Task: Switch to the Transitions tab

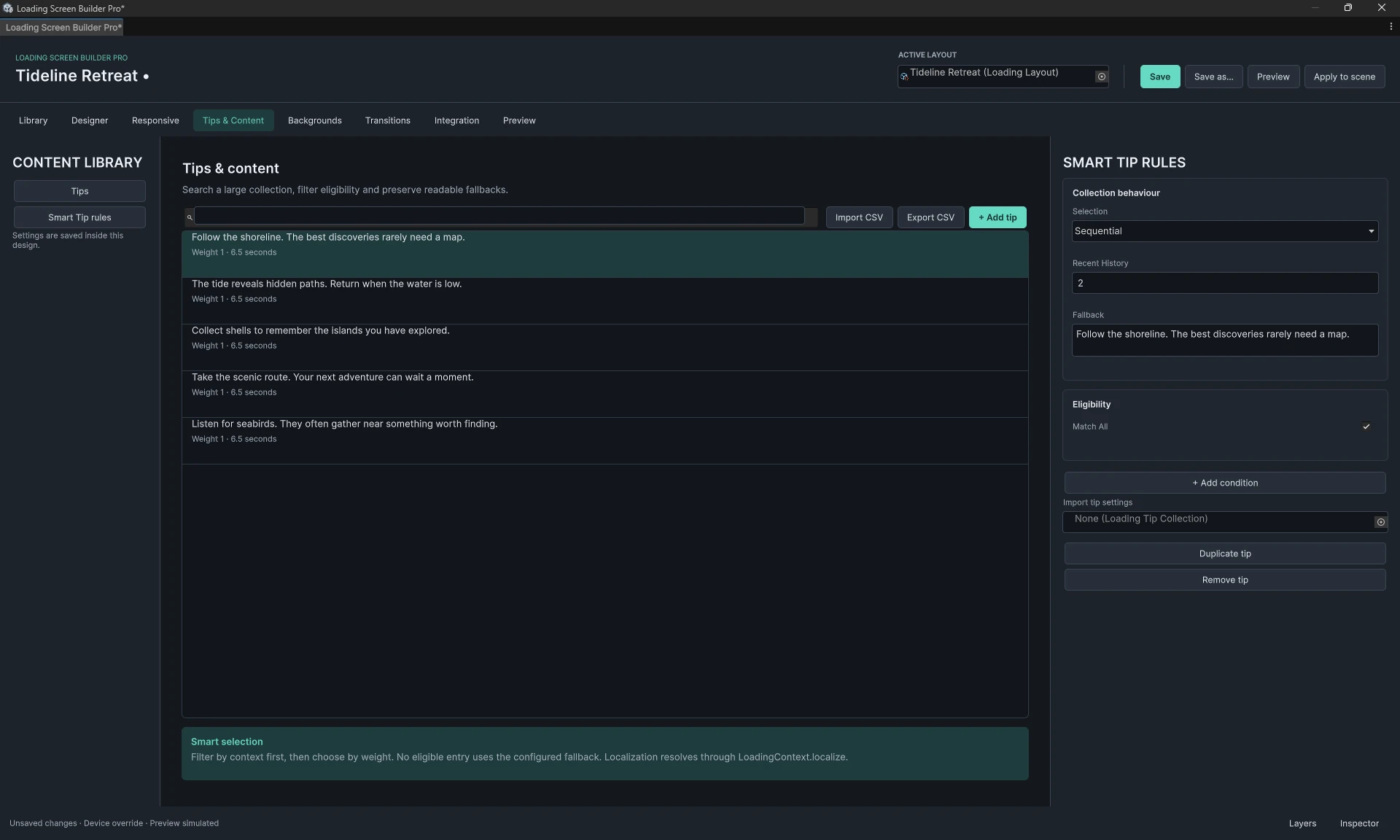Action: 388,120
